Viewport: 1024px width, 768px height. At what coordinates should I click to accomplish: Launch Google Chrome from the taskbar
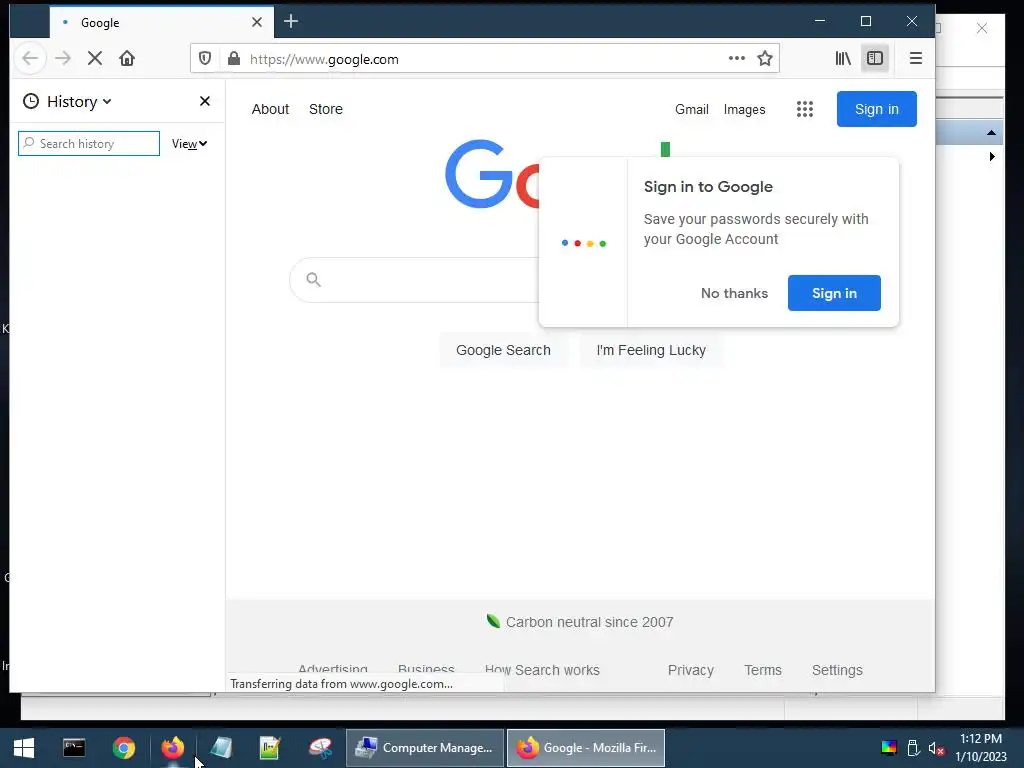coord(123,748)
